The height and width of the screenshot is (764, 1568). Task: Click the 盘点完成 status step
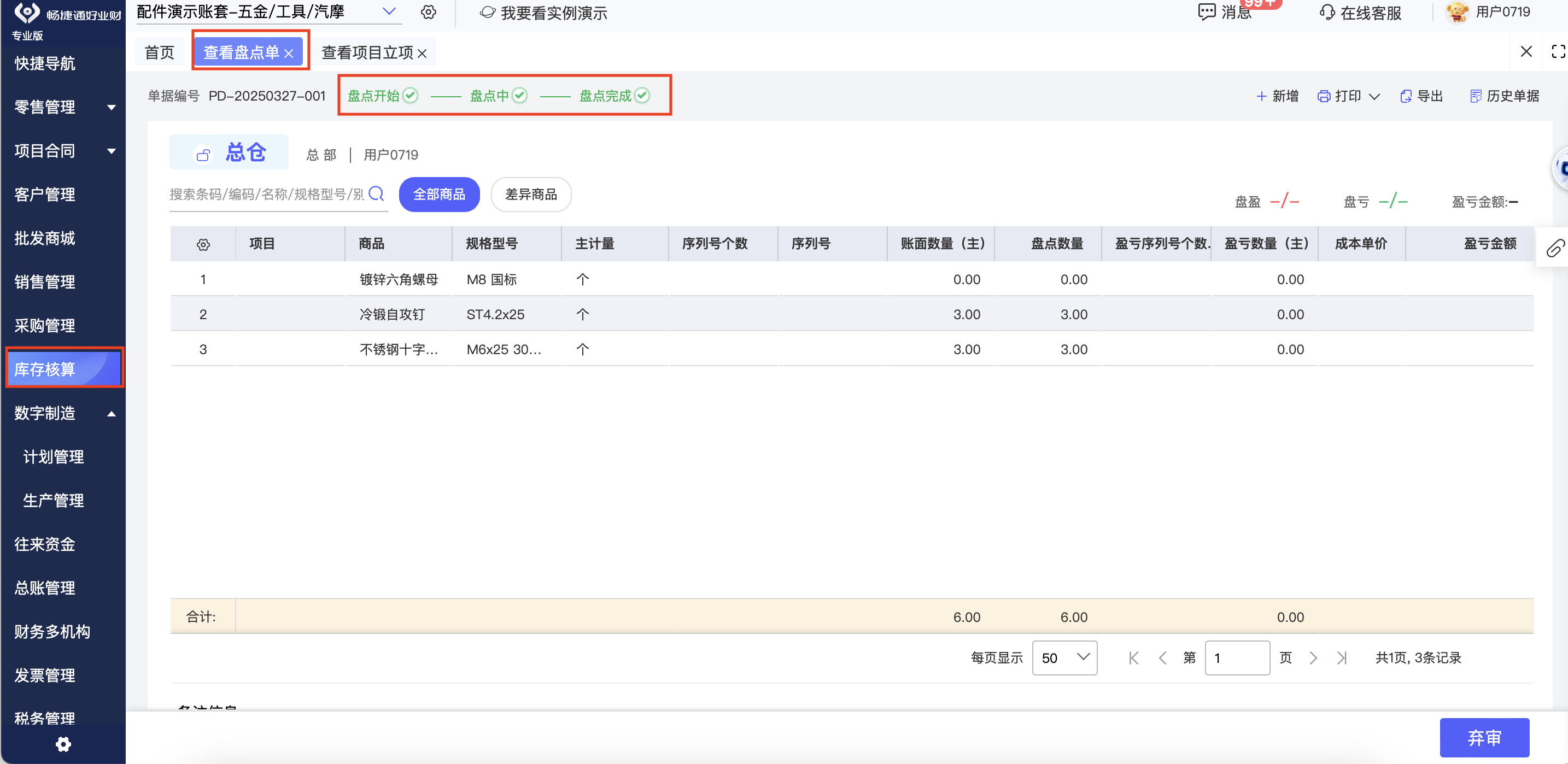[x=615, y=96]
